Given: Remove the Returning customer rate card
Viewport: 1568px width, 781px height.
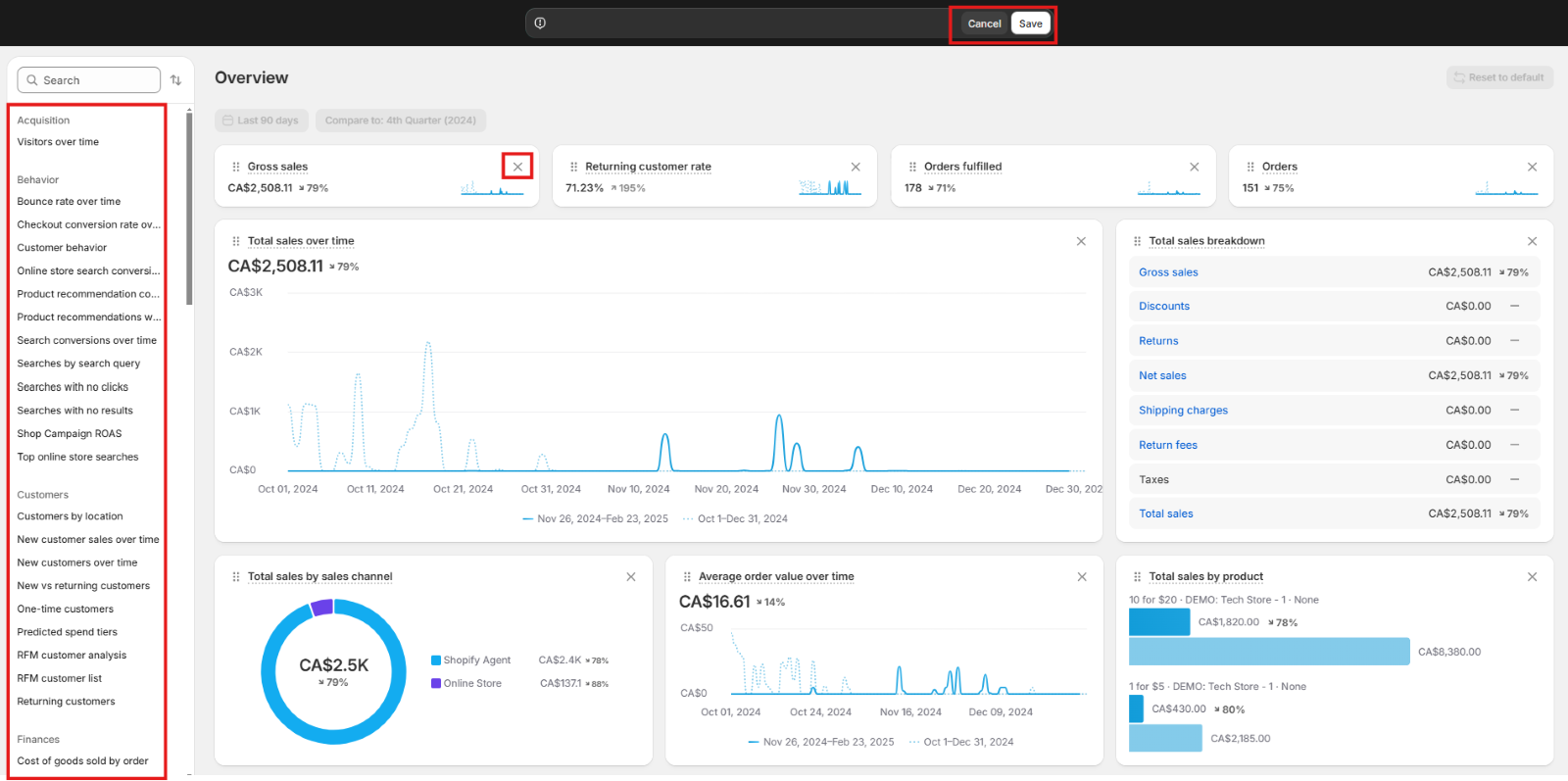Looking at the screenshot, I should (x=856, y=167).
